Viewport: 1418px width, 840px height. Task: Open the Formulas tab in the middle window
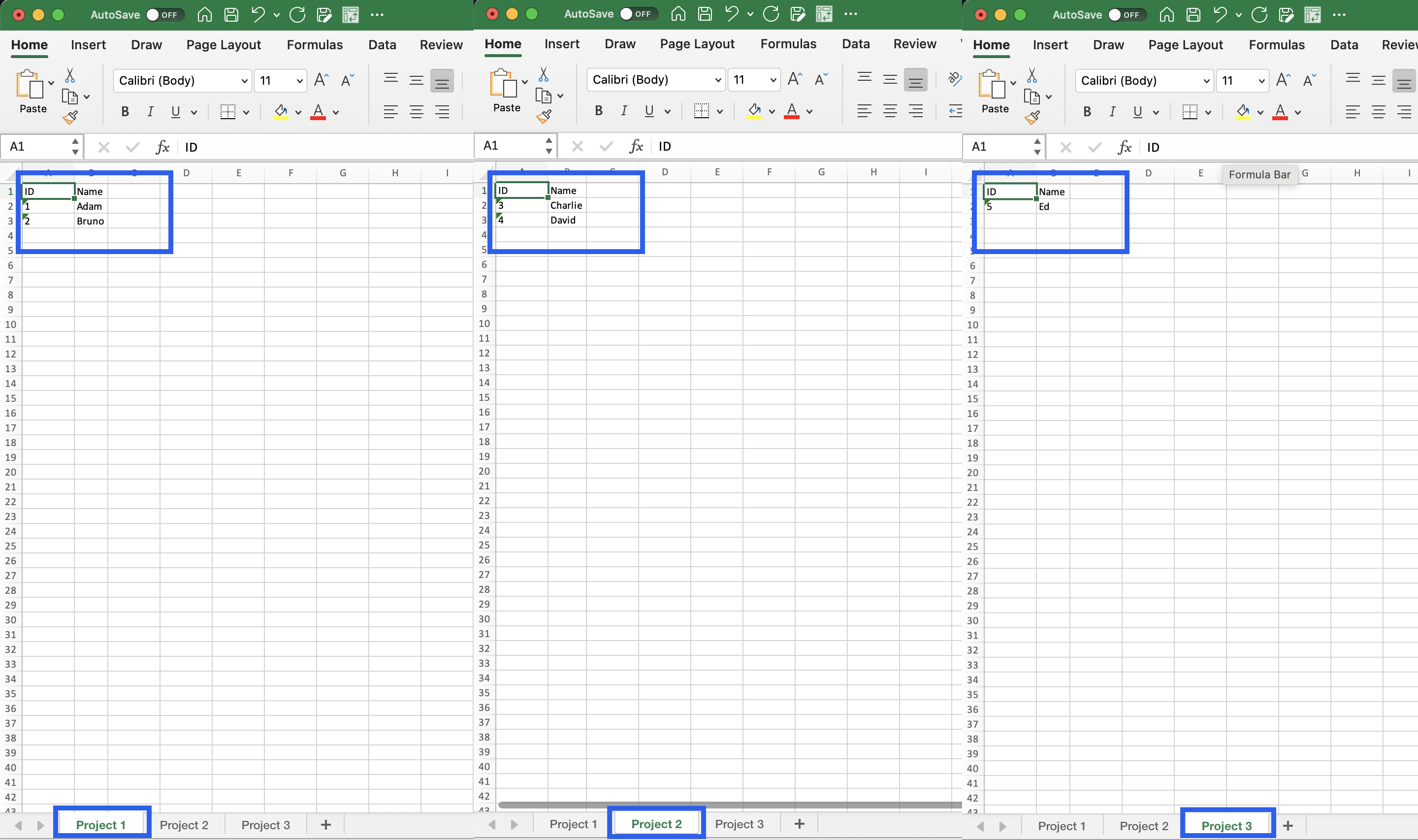coord(788,44)
